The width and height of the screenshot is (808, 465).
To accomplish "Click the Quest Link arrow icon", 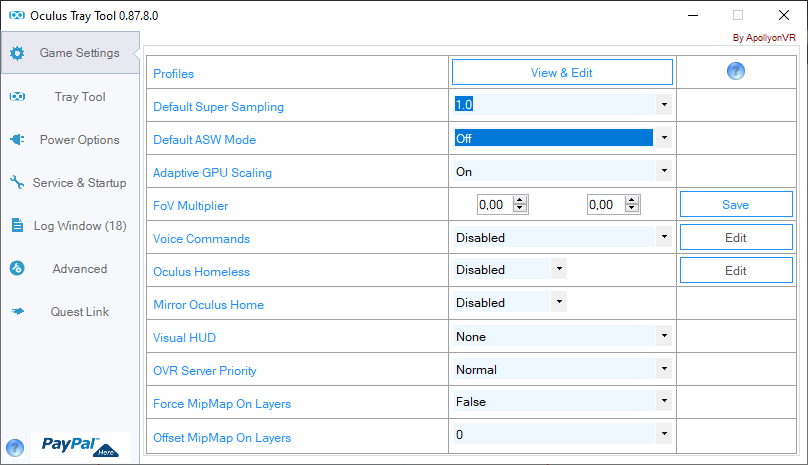I will [x=18, y=311].
